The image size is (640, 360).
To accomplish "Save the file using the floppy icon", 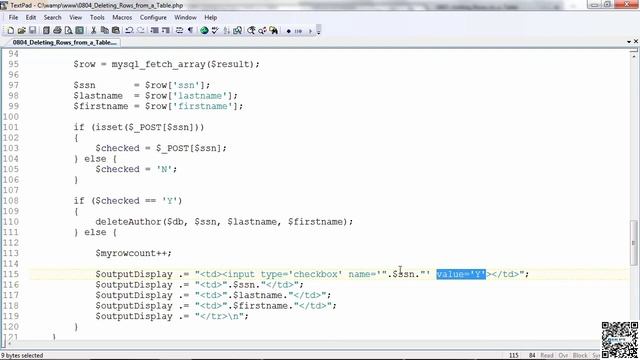I will 32,31.
